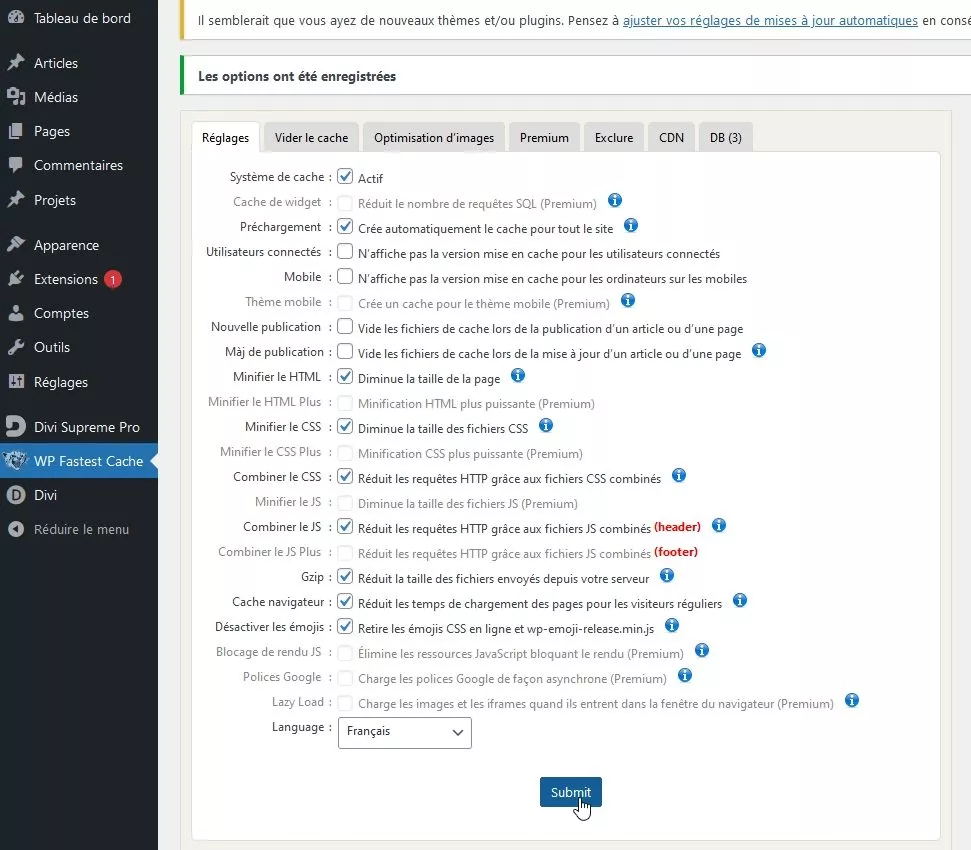This screenshot has width=971, height=850.
Task: Toggle the Préchargement checkbox
Action: [x=345, y=227]
